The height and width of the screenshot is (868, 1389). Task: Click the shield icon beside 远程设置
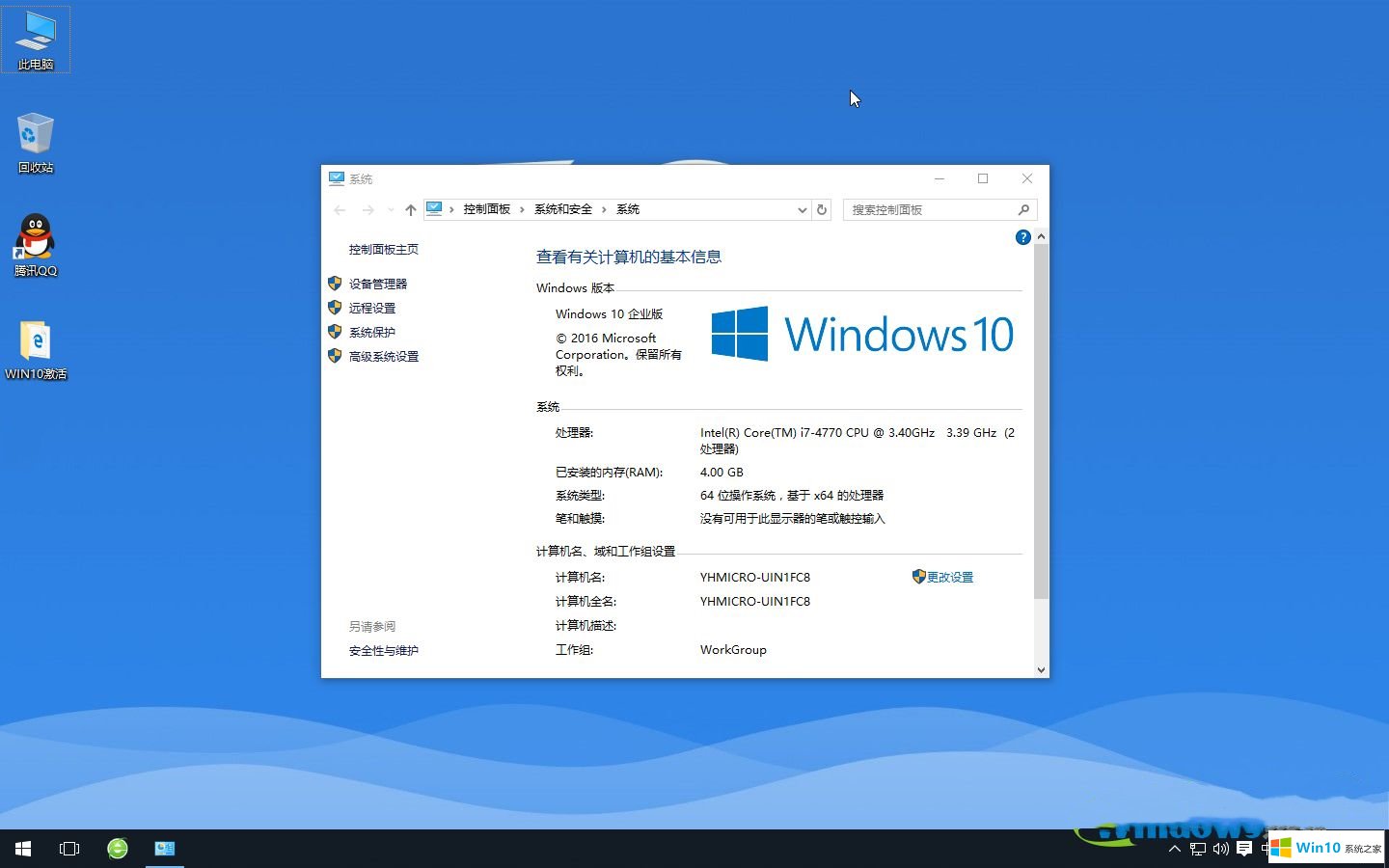point(335,308)
